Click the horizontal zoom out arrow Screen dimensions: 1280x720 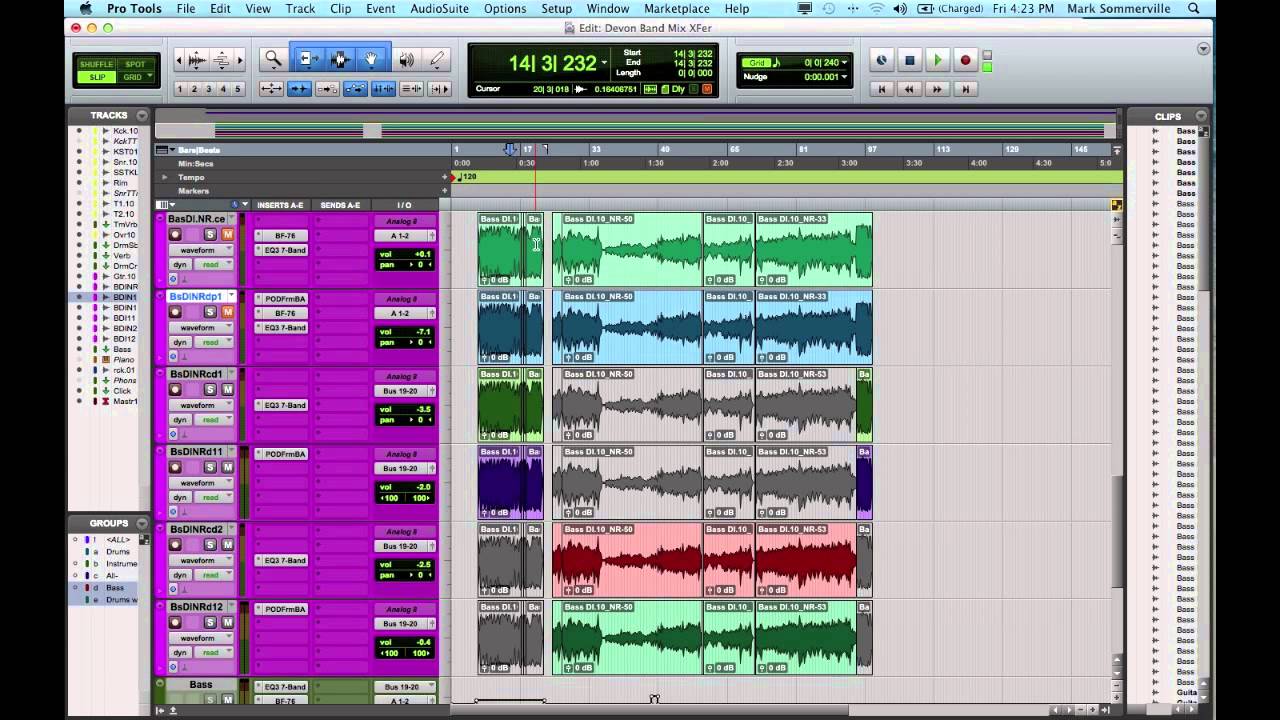179,60
